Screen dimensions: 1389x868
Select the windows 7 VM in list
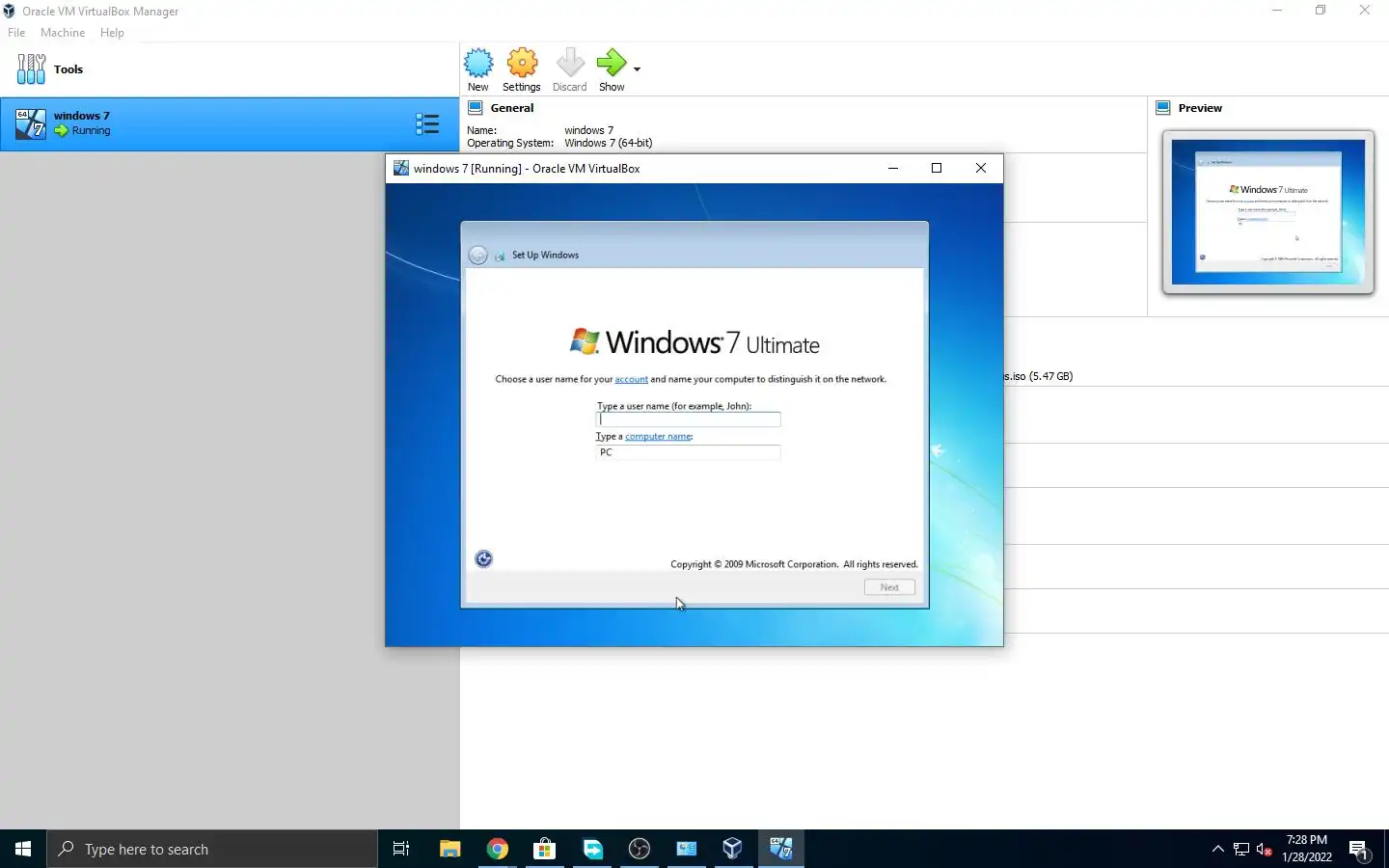230,123
